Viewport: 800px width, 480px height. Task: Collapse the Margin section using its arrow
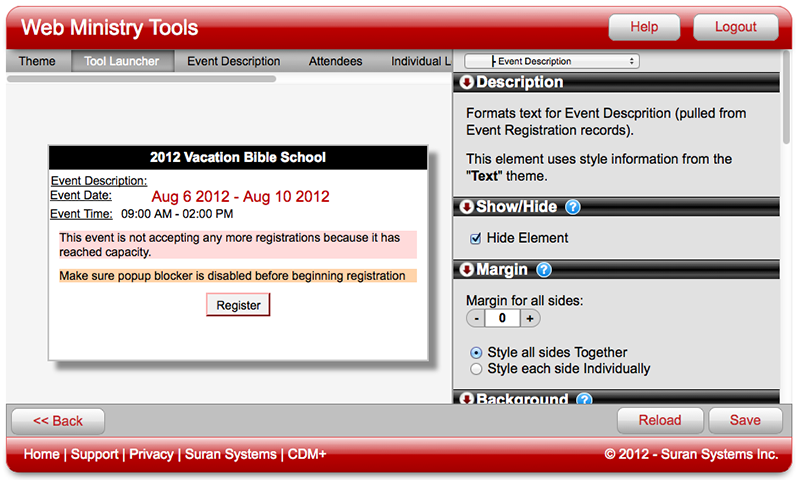(466, 270)
